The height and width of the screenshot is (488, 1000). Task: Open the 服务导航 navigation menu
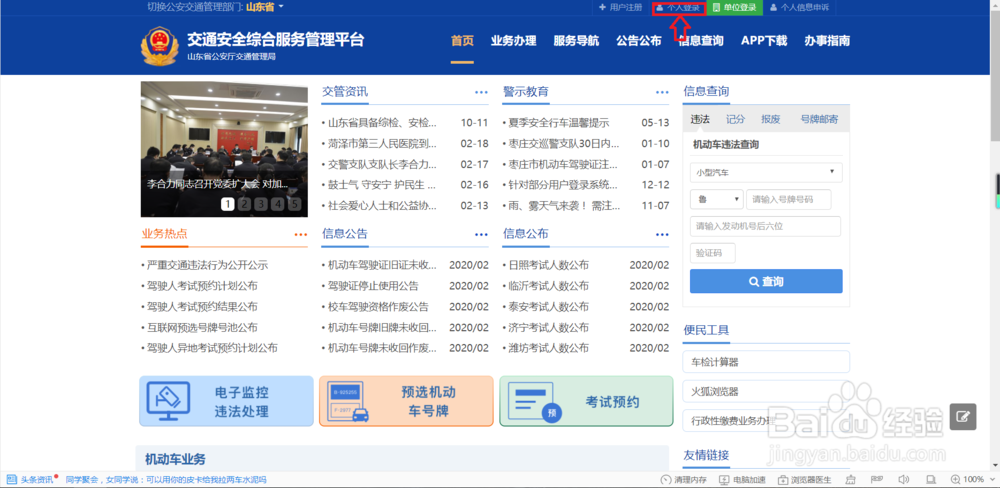point(576,41)
